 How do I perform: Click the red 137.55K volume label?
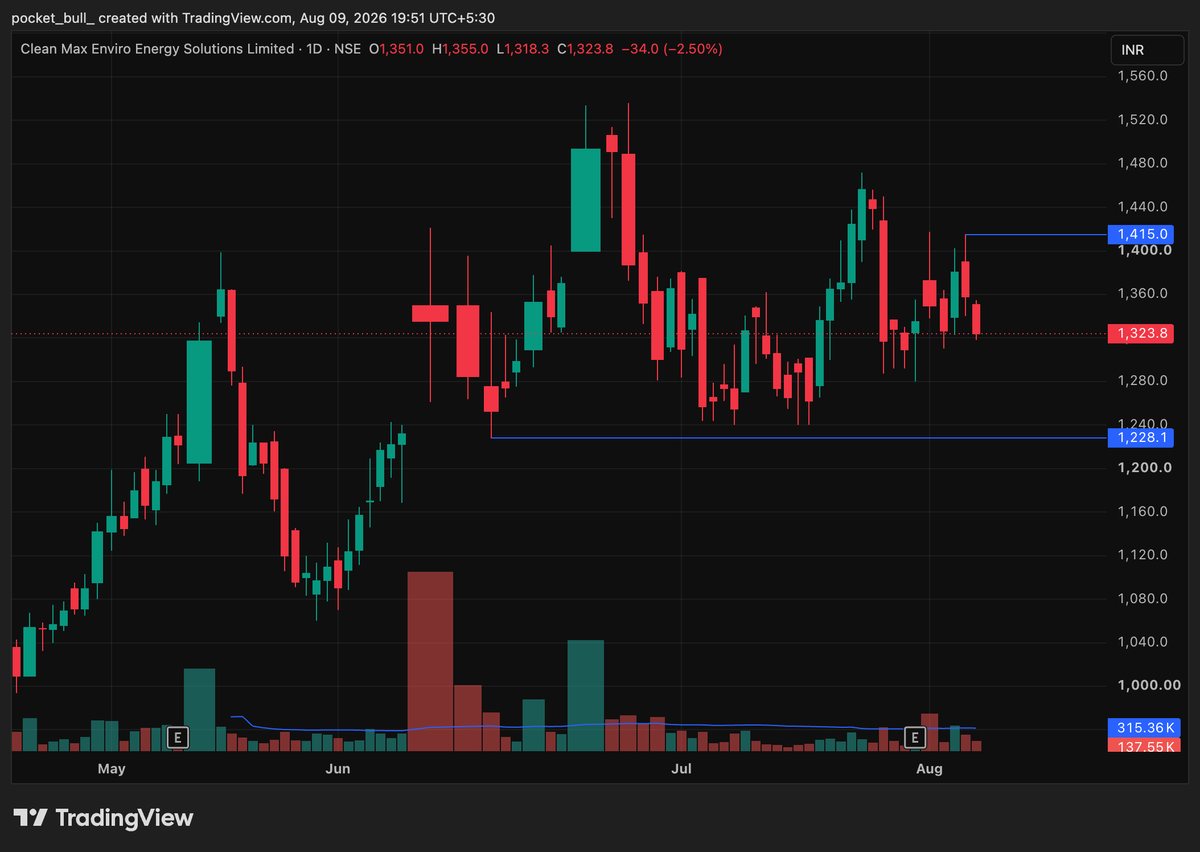point(1144,745)
